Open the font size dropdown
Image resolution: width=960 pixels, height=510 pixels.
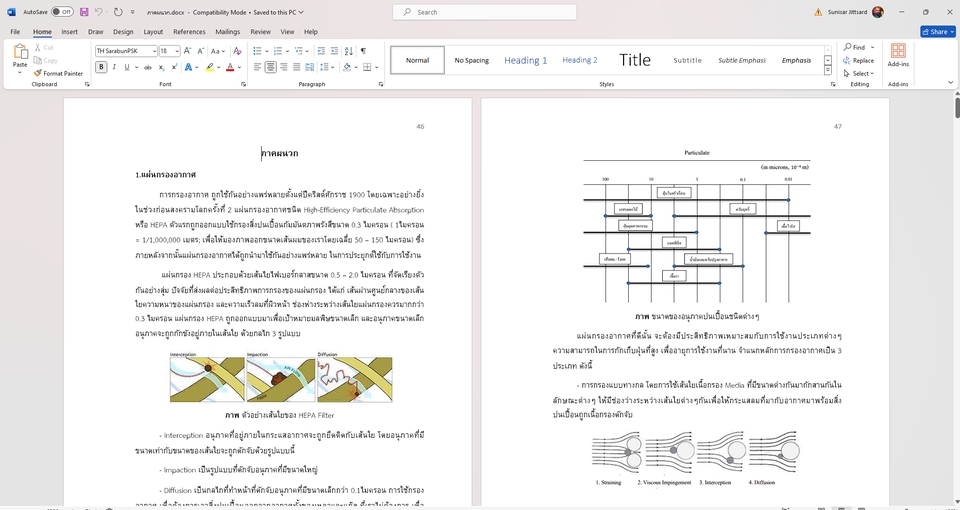(177, 50)
